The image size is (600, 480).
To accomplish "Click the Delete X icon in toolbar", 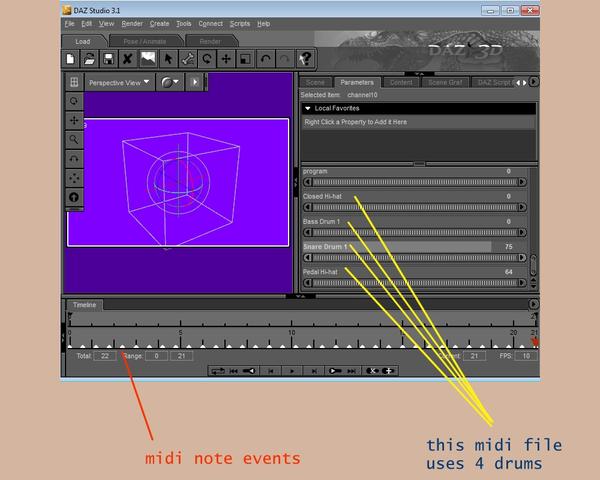I will click(x=128, y=59).
